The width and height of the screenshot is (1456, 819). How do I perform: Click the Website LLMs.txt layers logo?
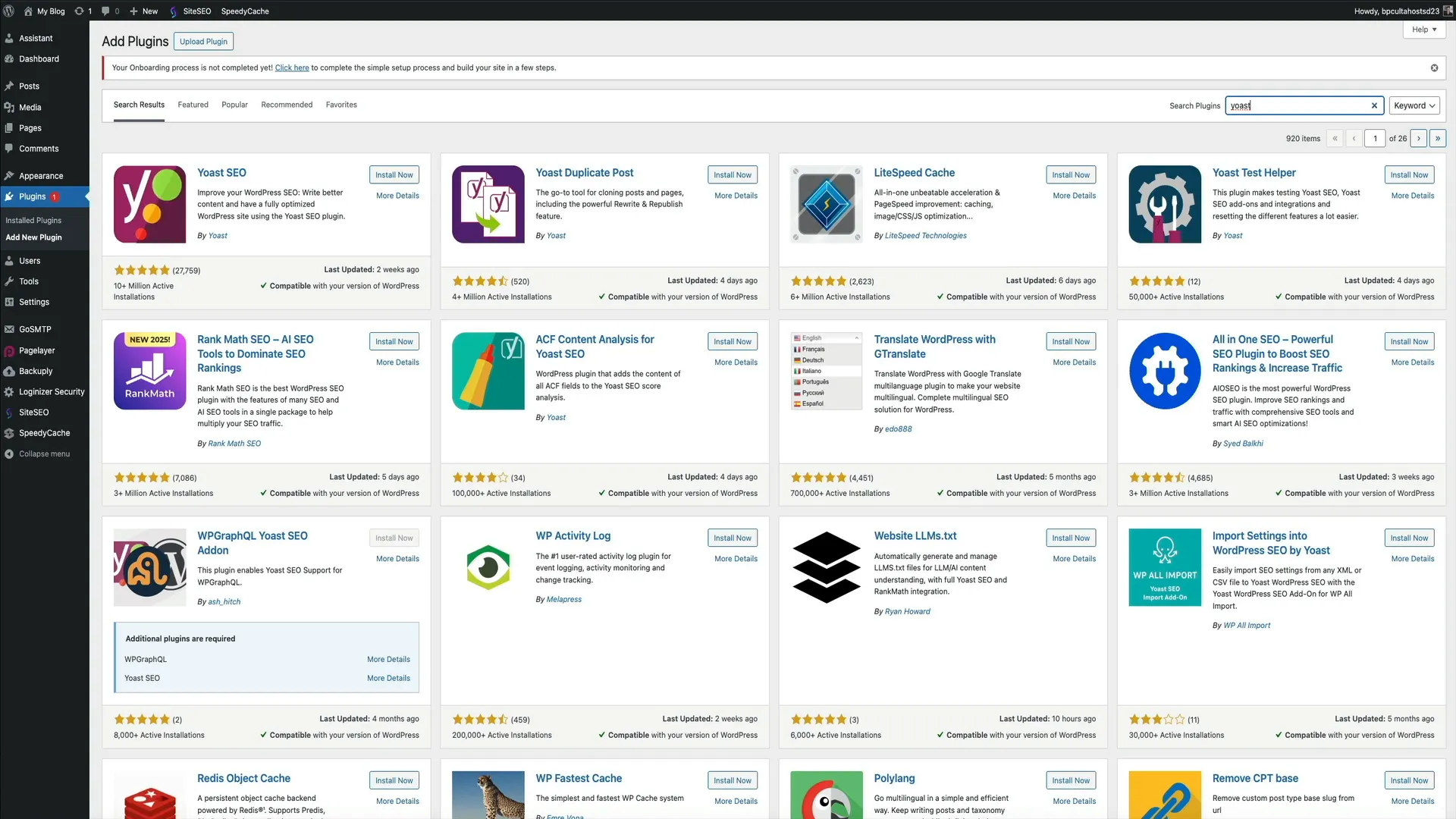(x=827, y=567)
